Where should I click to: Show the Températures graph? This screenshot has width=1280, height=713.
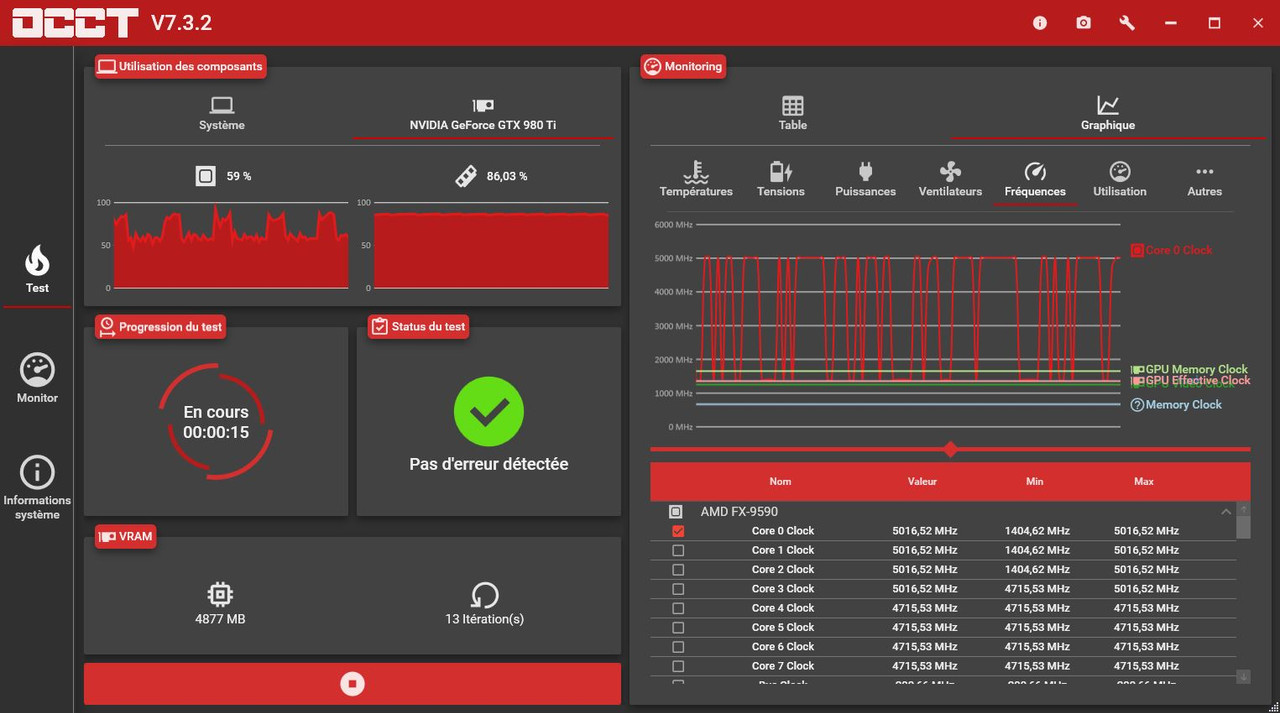click(x=696, y=180)
